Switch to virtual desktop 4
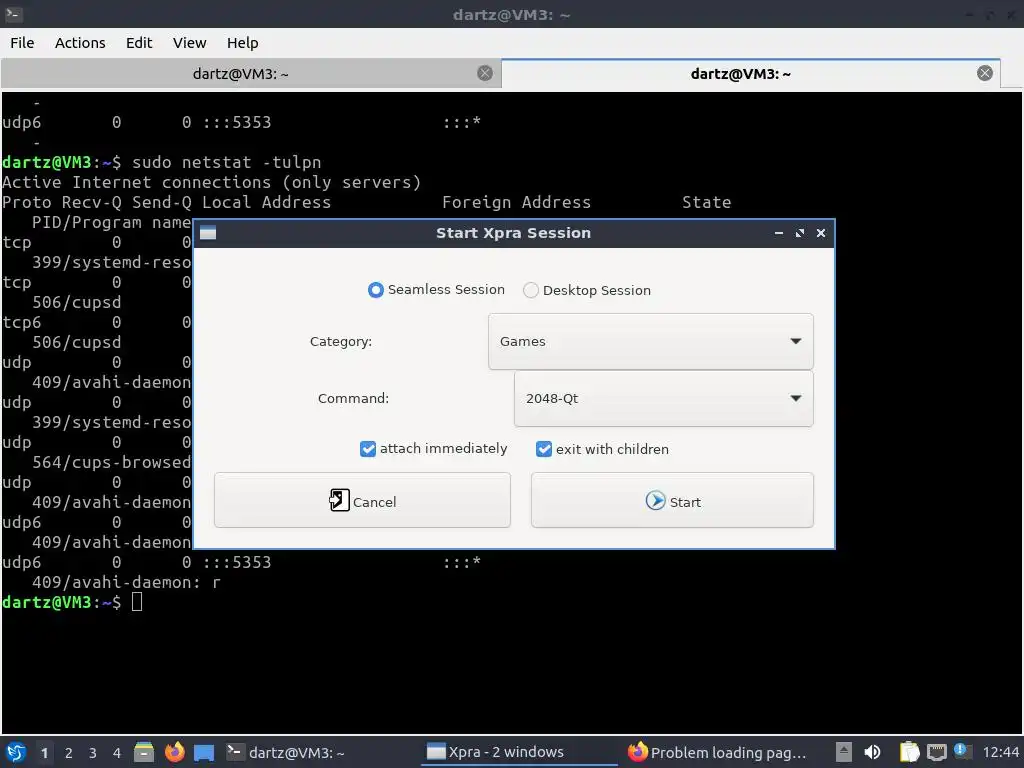 click(x=116, y=753)
